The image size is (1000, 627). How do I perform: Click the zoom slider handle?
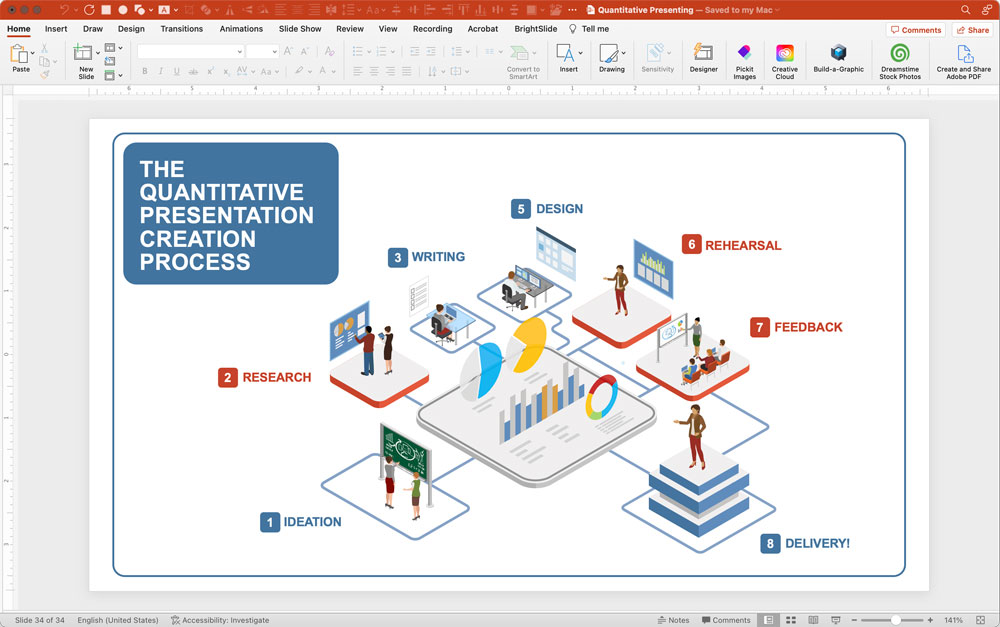[896, 620]
